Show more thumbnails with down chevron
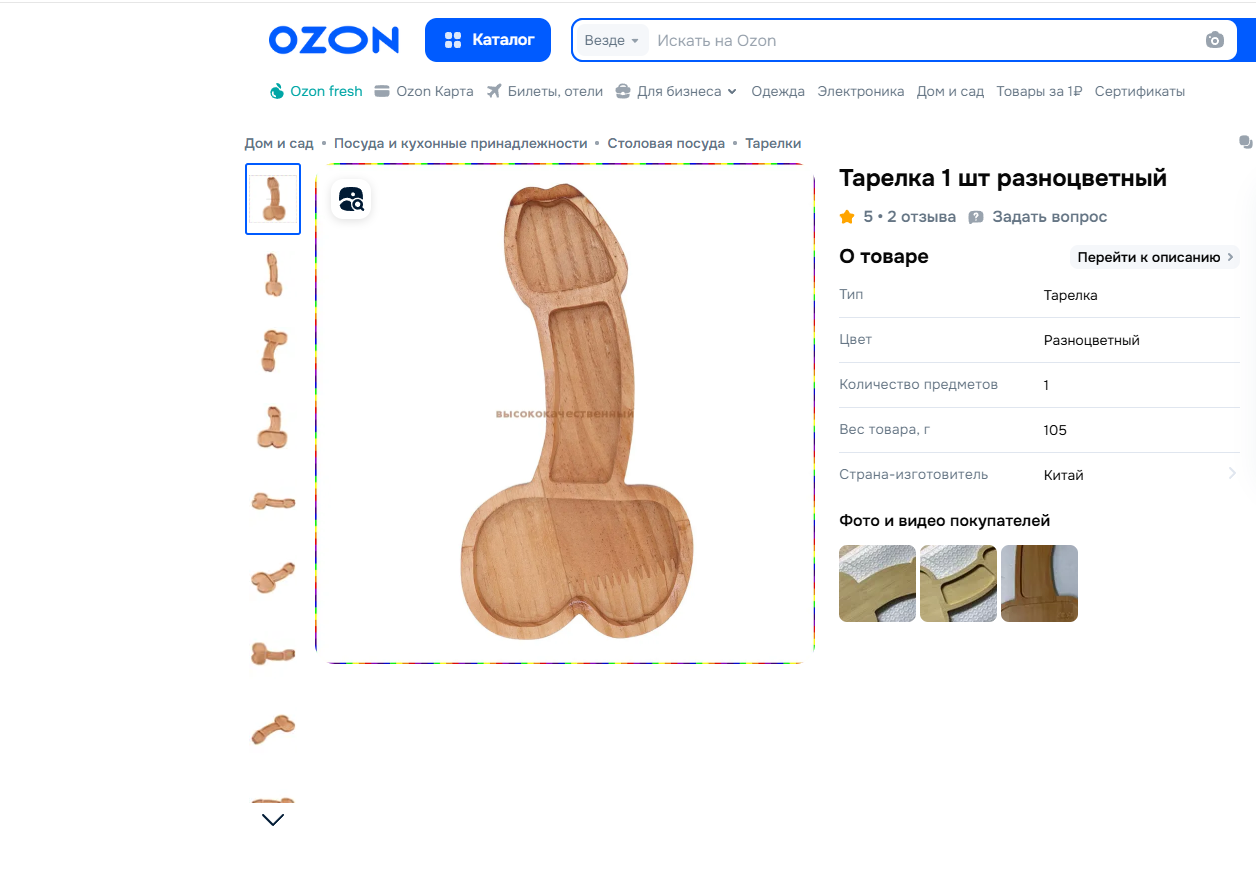Image resolution: width=1256 pixels, height=880 pixels. point(273,819)
